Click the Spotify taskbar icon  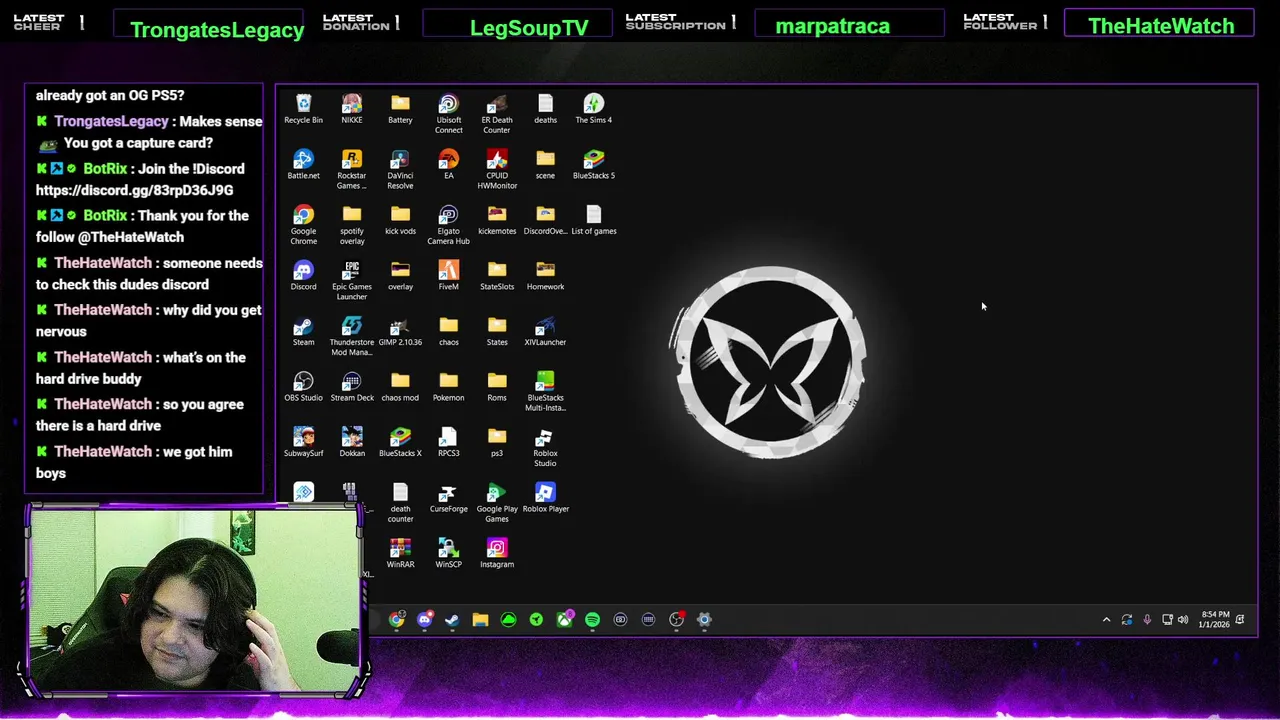[x=592, y=620]
